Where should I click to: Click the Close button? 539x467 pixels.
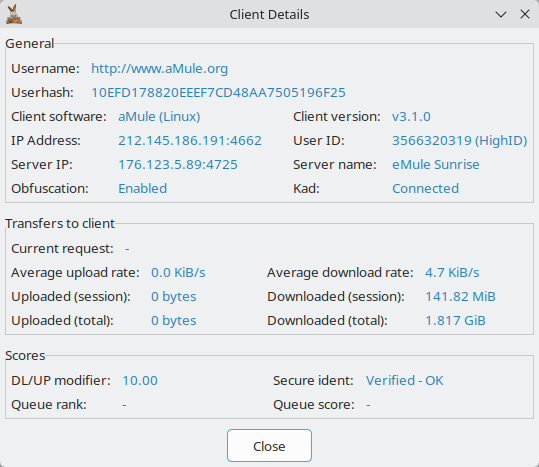tap(269, 445)
